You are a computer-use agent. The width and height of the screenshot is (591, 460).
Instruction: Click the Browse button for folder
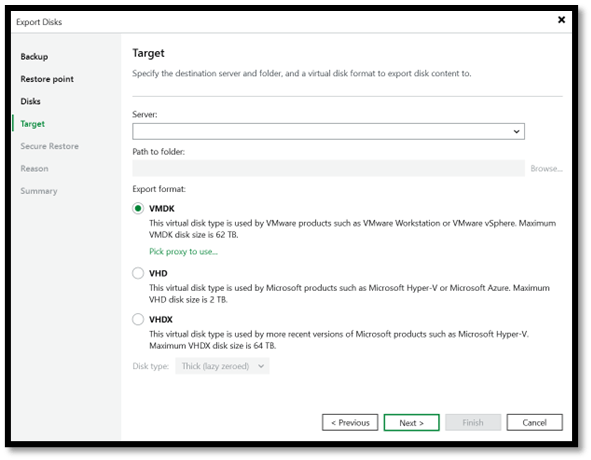(546, 169)
